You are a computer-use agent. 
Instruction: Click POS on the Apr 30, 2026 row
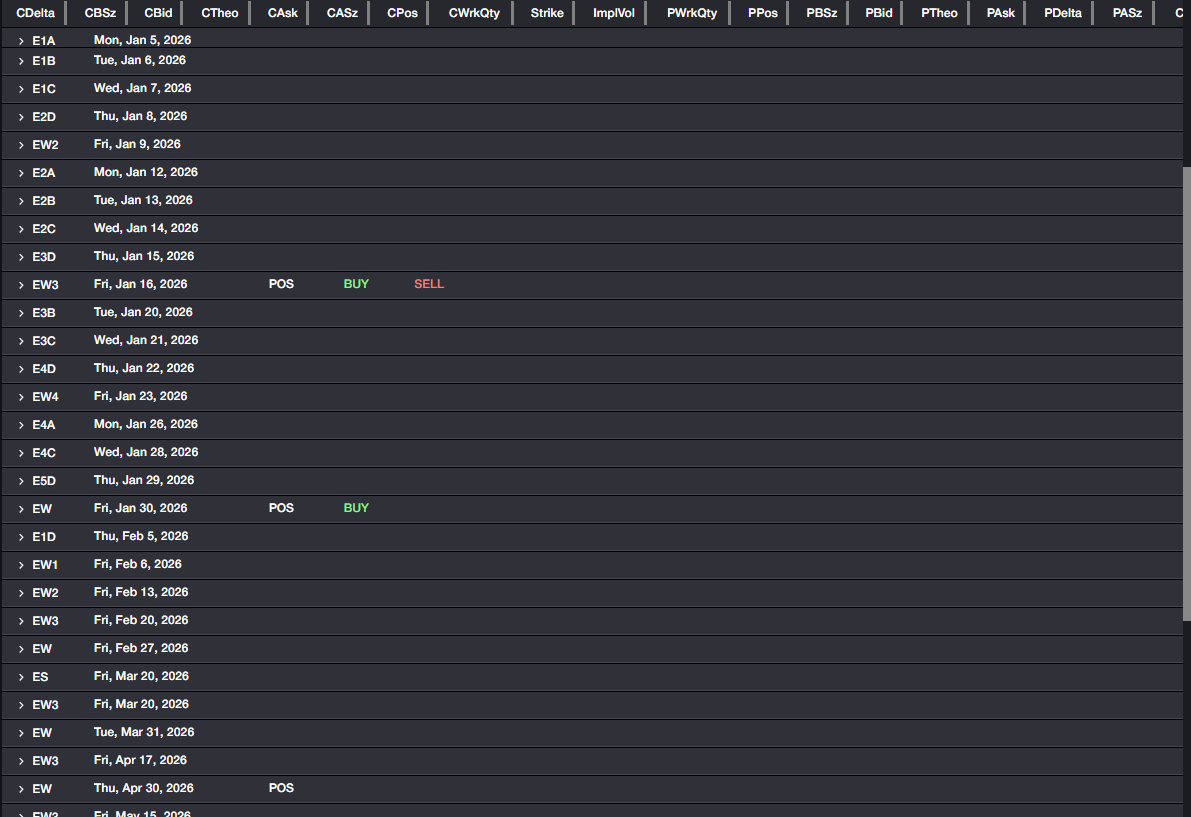tap(281, 788)
